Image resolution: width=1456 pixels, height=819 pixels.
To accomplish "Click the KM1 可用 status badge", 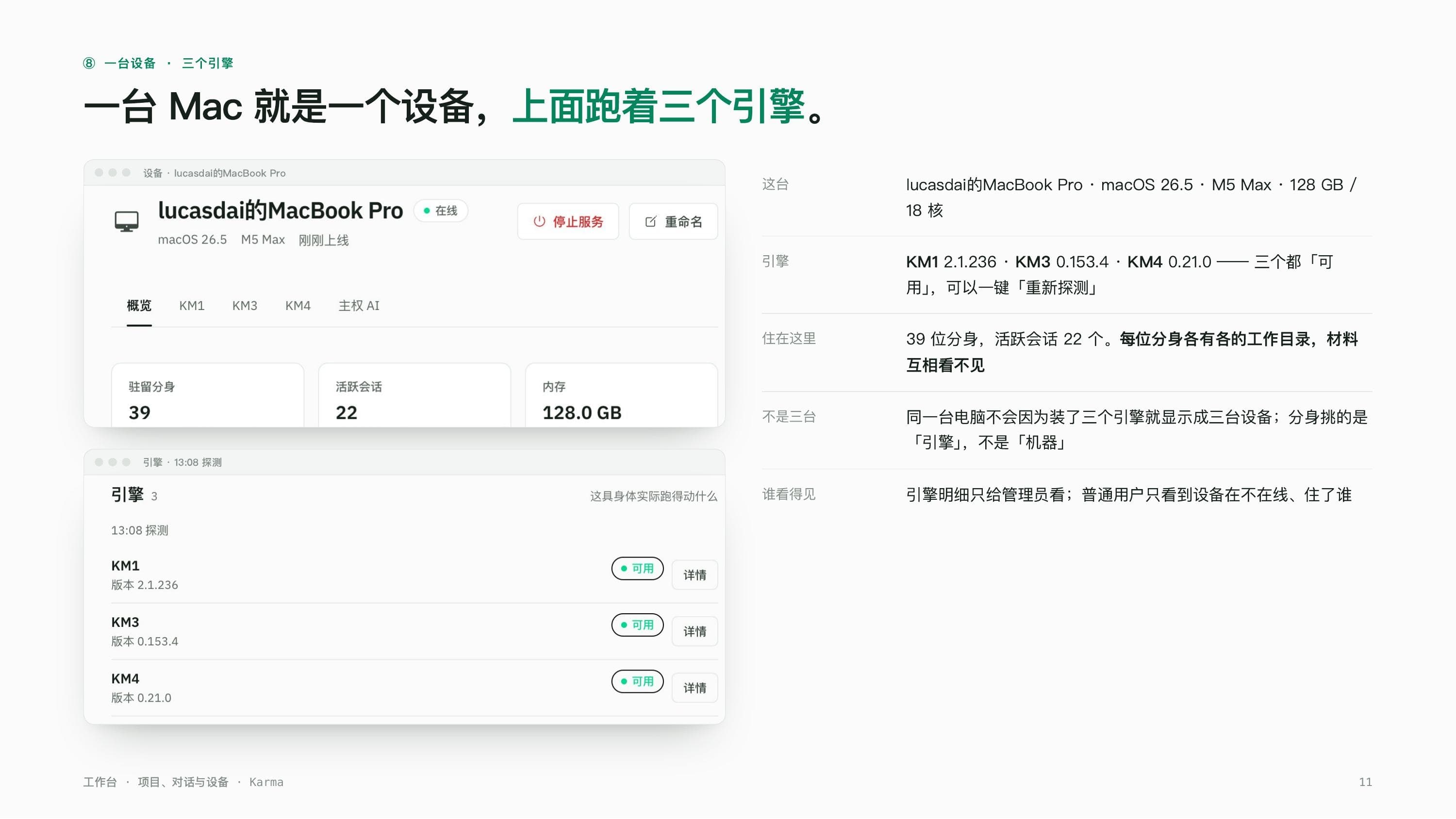I will click(638, 569).
